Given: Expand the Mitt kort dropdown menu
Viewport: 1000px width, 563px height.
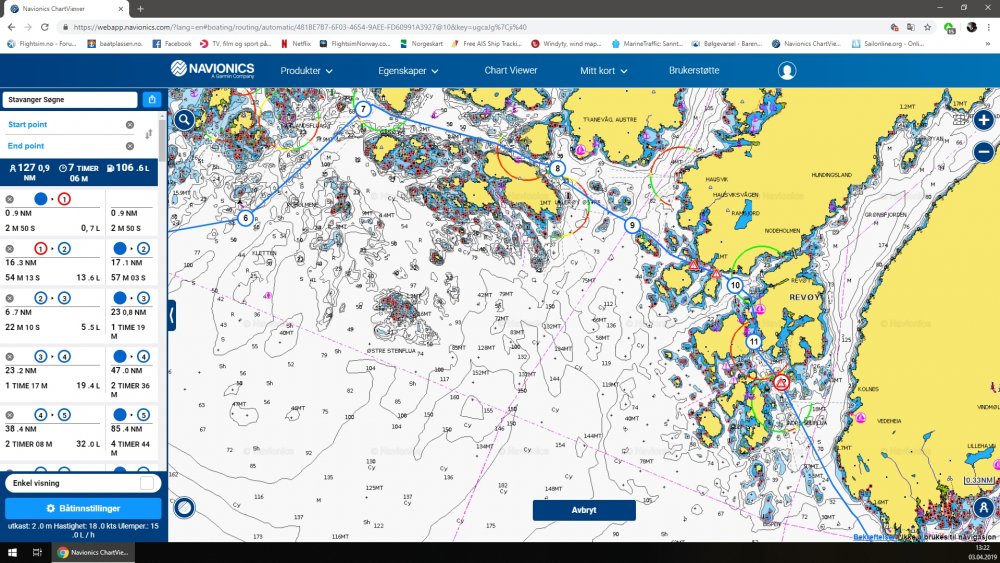Looking at the screenshot, I should click(603, 71).
